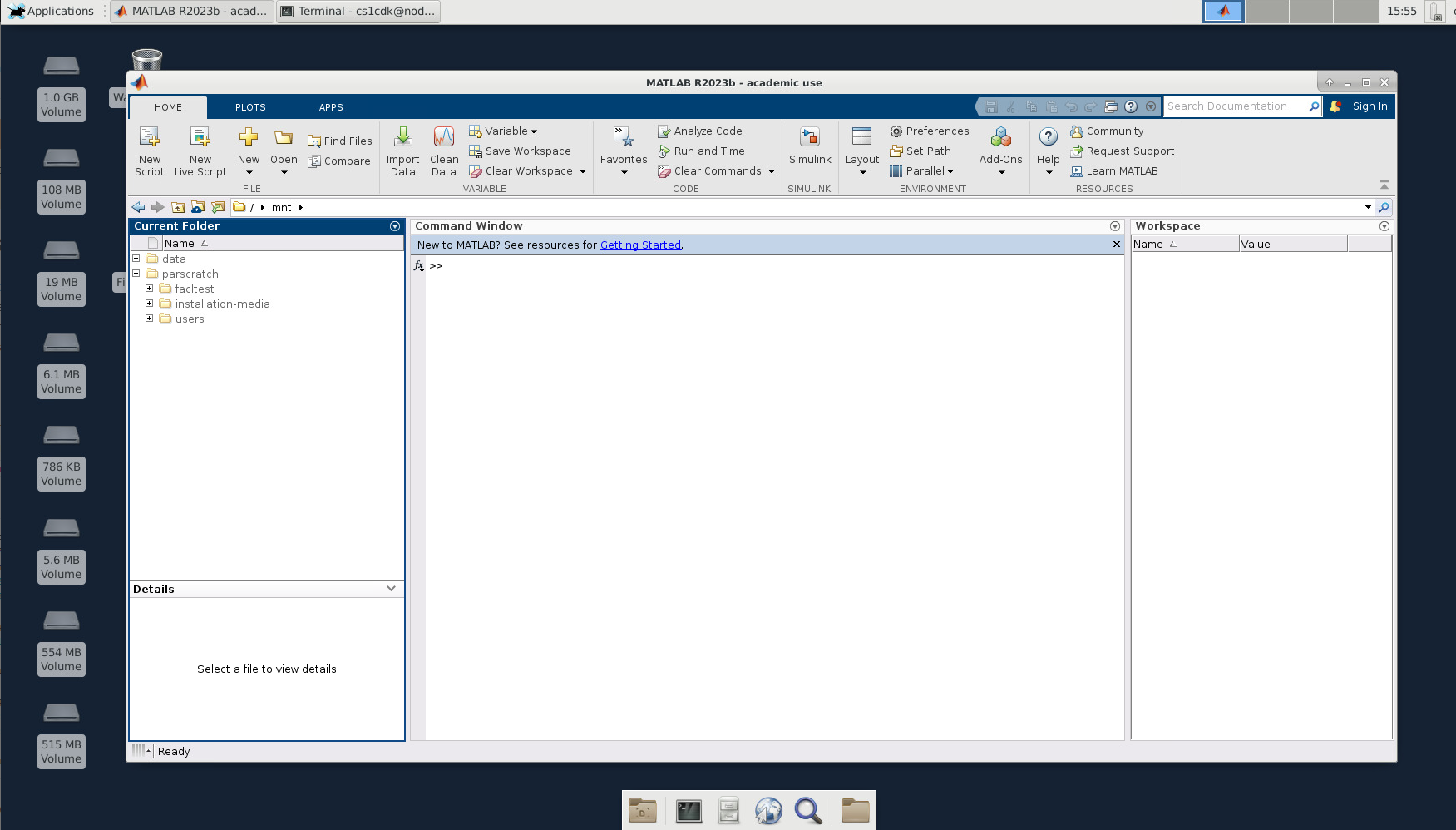The image size is (1456, 830).
Task: Open Add-Ons menu
Action: (1001, 151)
